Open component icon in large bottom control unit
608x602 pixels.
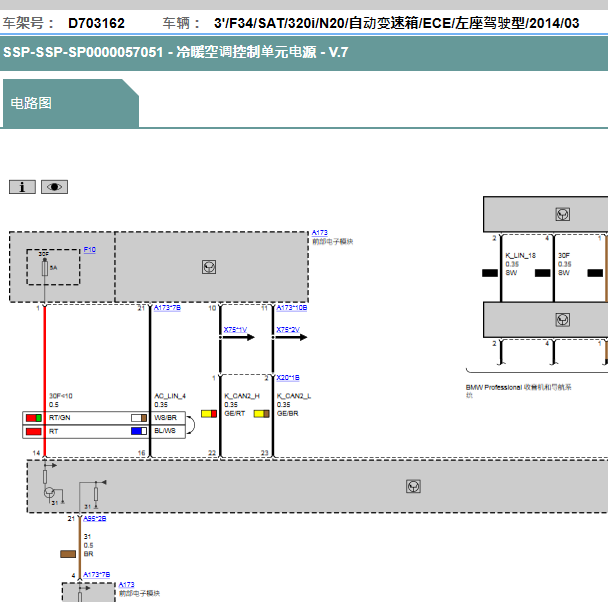pos(413,486)
